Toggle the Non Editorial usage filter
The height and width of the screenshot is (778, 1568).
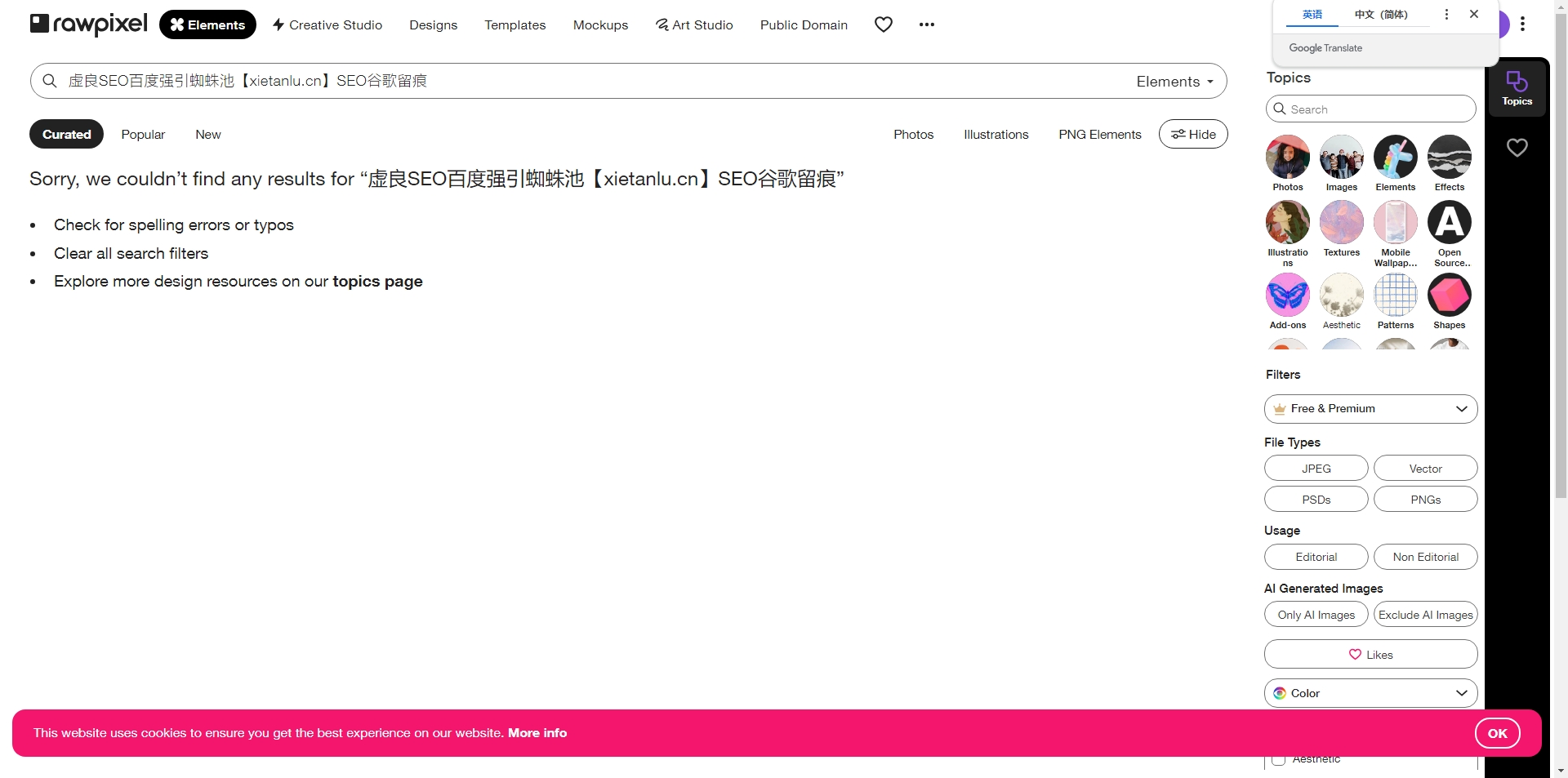tap(1425, 557)
